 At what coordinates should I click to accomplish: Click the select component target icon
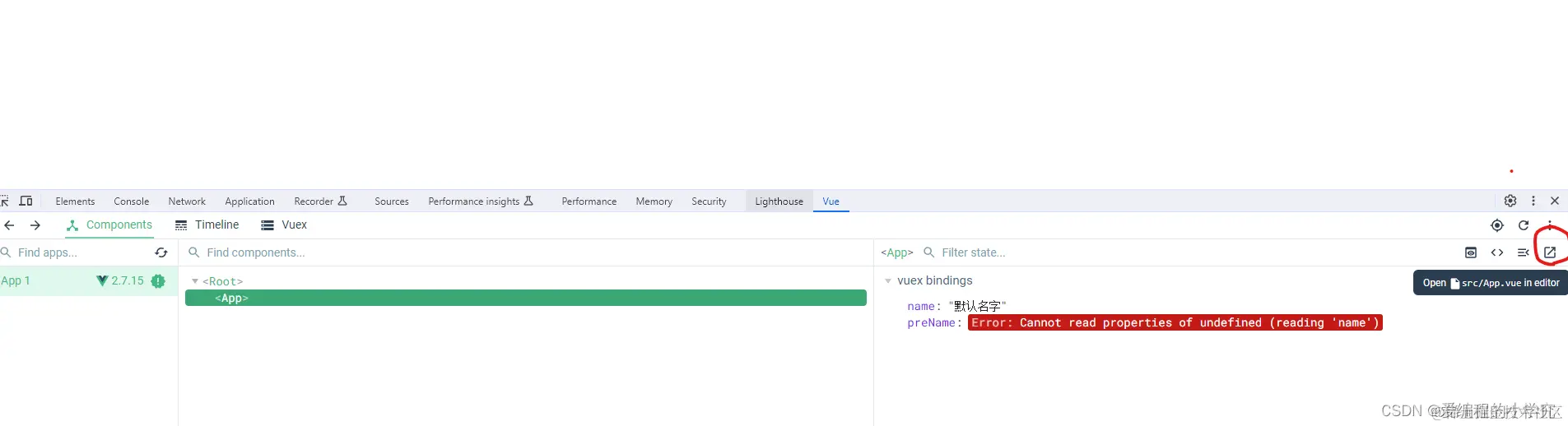pos(1497,225)
